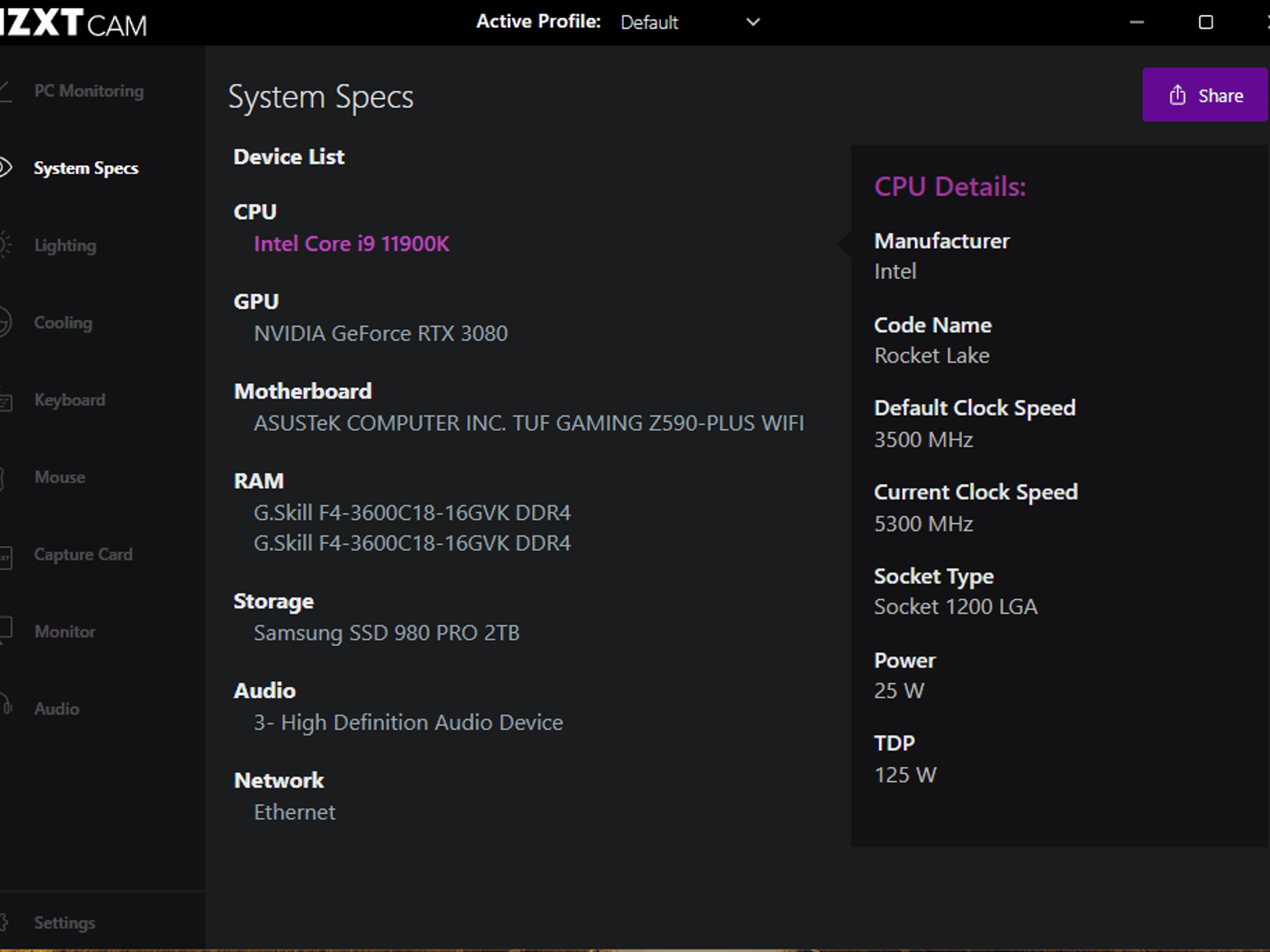Go to Cooling settings
The image size is (1270, 952).
[63, 322]
